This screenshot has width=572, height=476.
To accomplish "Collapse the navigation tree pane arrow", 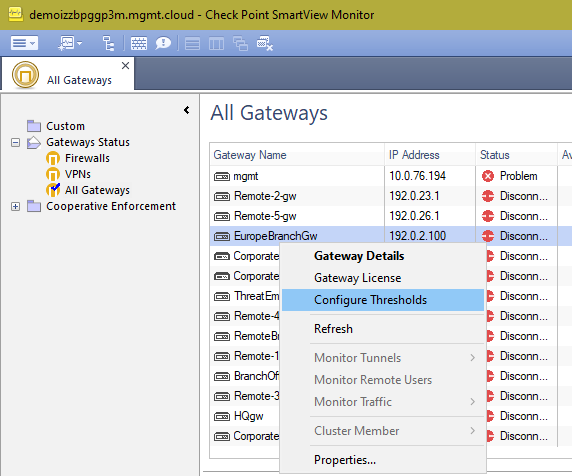I will pyautogui.click(x=186, y=110).
